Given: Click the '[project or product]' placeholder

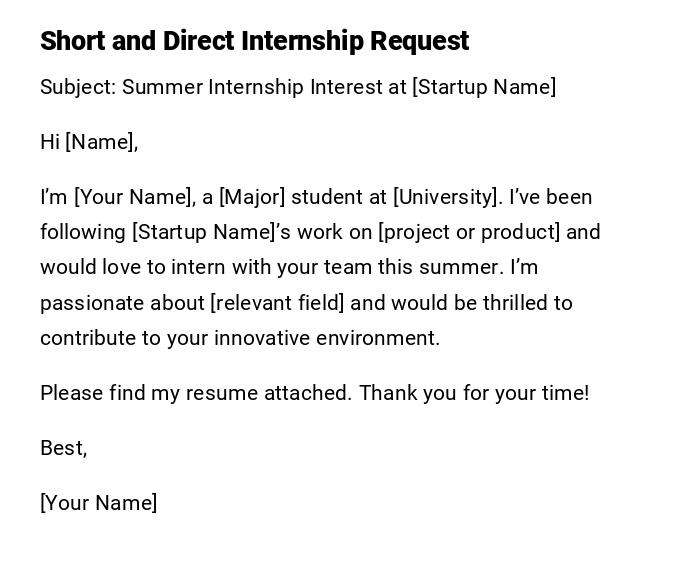Looking at the screenshot, I should point(469,232).
